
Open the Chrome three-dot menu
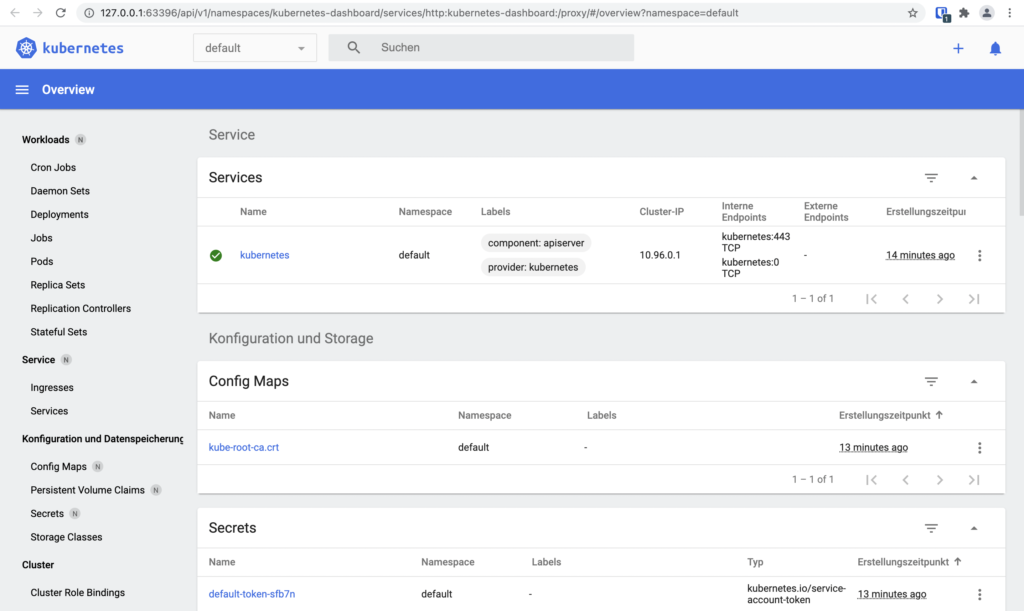click(1010, 13)
